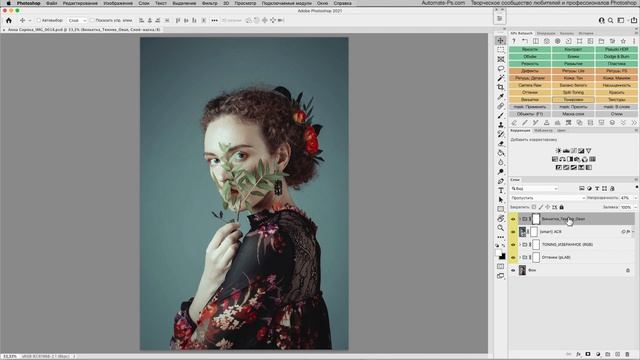Click the foreground color swatch
The image size is (640, 360).
(x=499, y=253)
